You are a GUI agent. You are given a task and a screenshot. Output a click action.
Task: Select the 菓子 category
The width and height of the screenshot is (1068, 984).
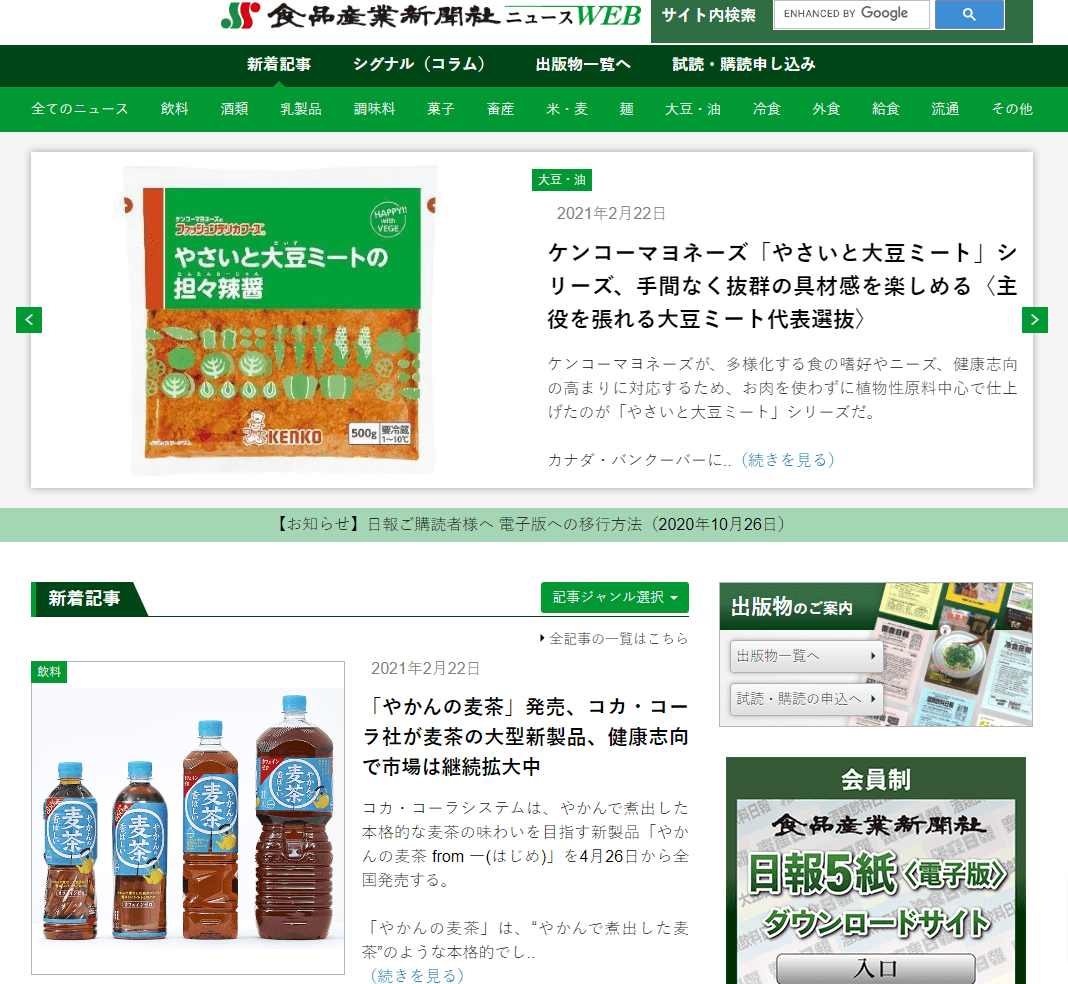tap(441, 109)
